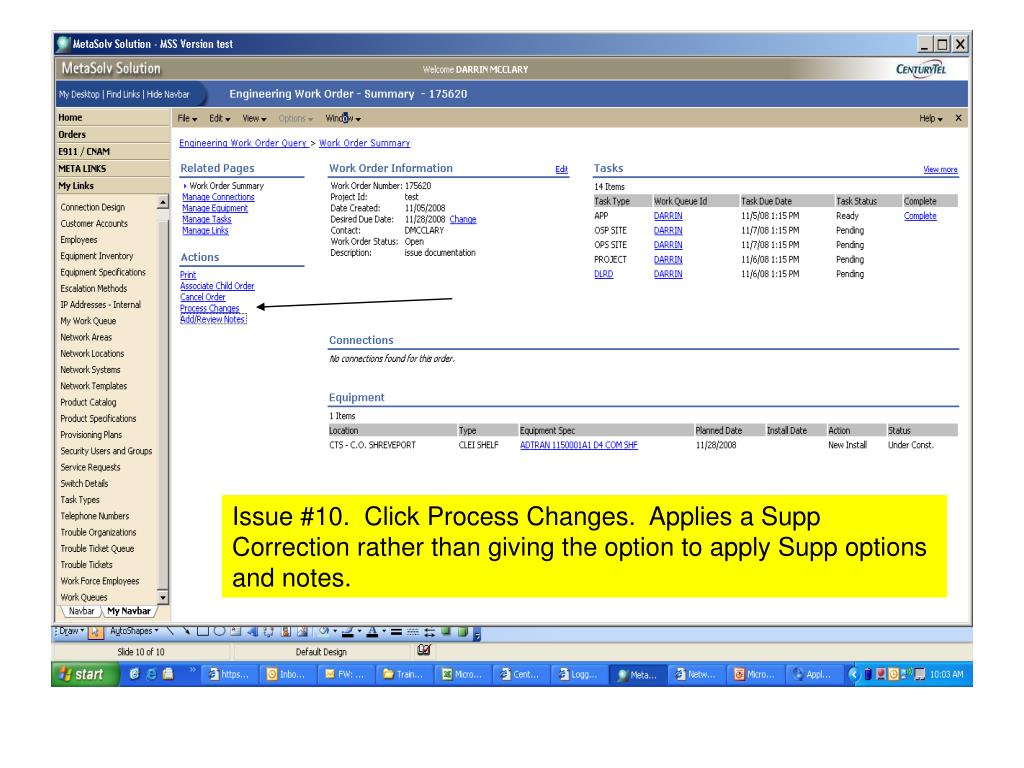Image resolution: width=1024 pixels, height=768 pixels.
Task: Open the ADTRAN equipment spec link
Action: [x=579, y=445]
